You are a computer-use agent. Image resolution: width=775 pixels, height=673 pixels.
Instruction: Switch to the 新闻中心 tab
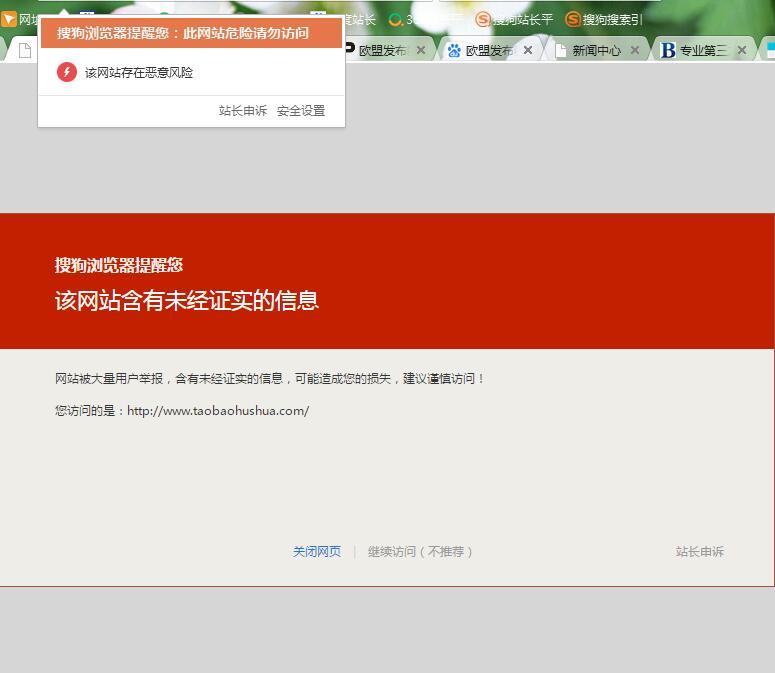point(596,50)
